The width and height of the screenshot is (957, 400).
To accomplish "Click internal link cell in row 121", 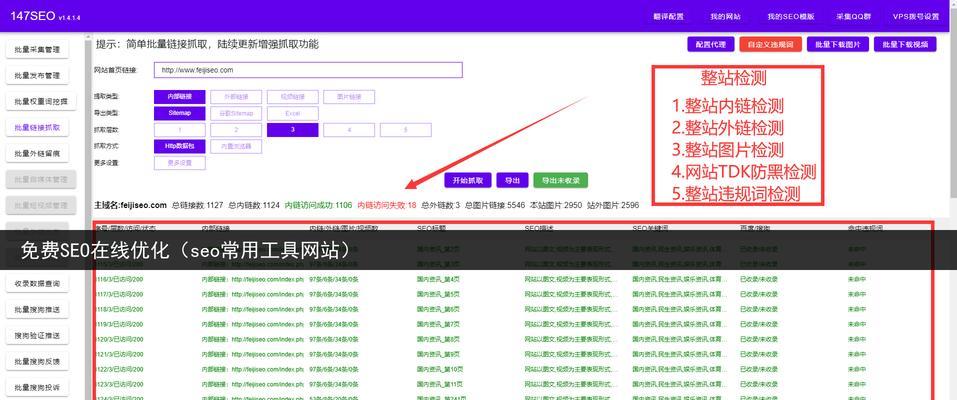I will [252, 354].
